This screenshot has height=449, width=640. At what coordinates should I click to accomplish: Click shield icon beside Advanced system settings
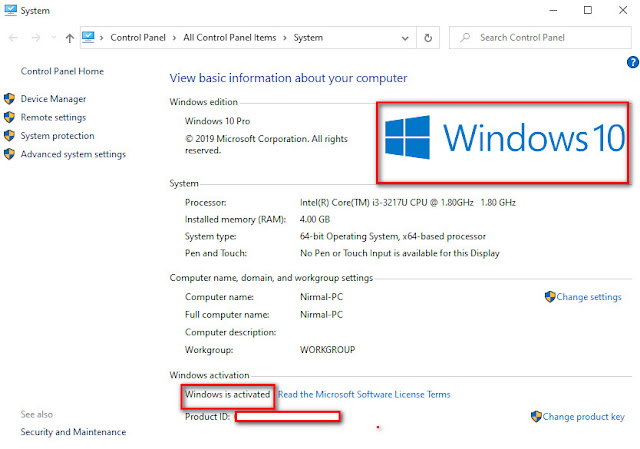pyautogui.click(x=9, y=154)
